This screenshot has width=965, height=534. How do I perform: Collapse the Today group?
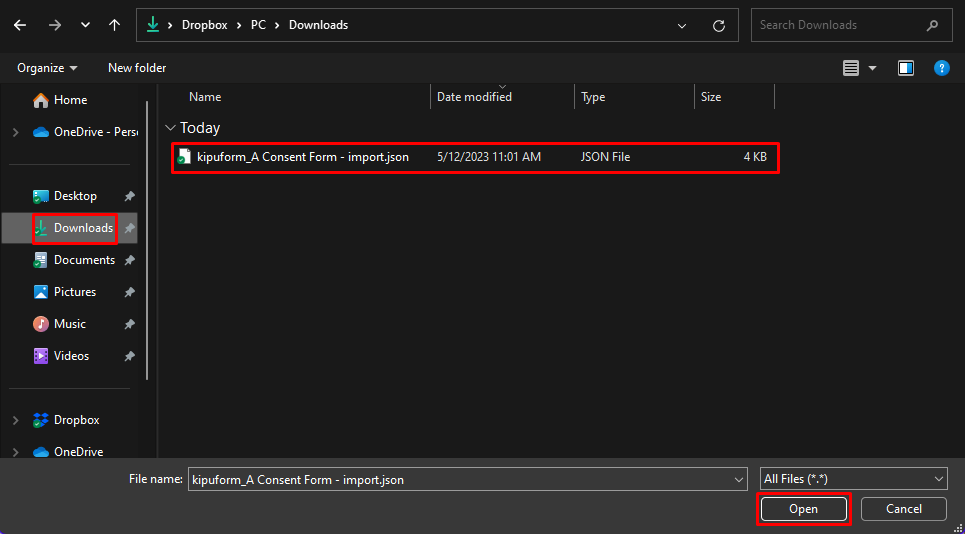(x=170, y=128)
